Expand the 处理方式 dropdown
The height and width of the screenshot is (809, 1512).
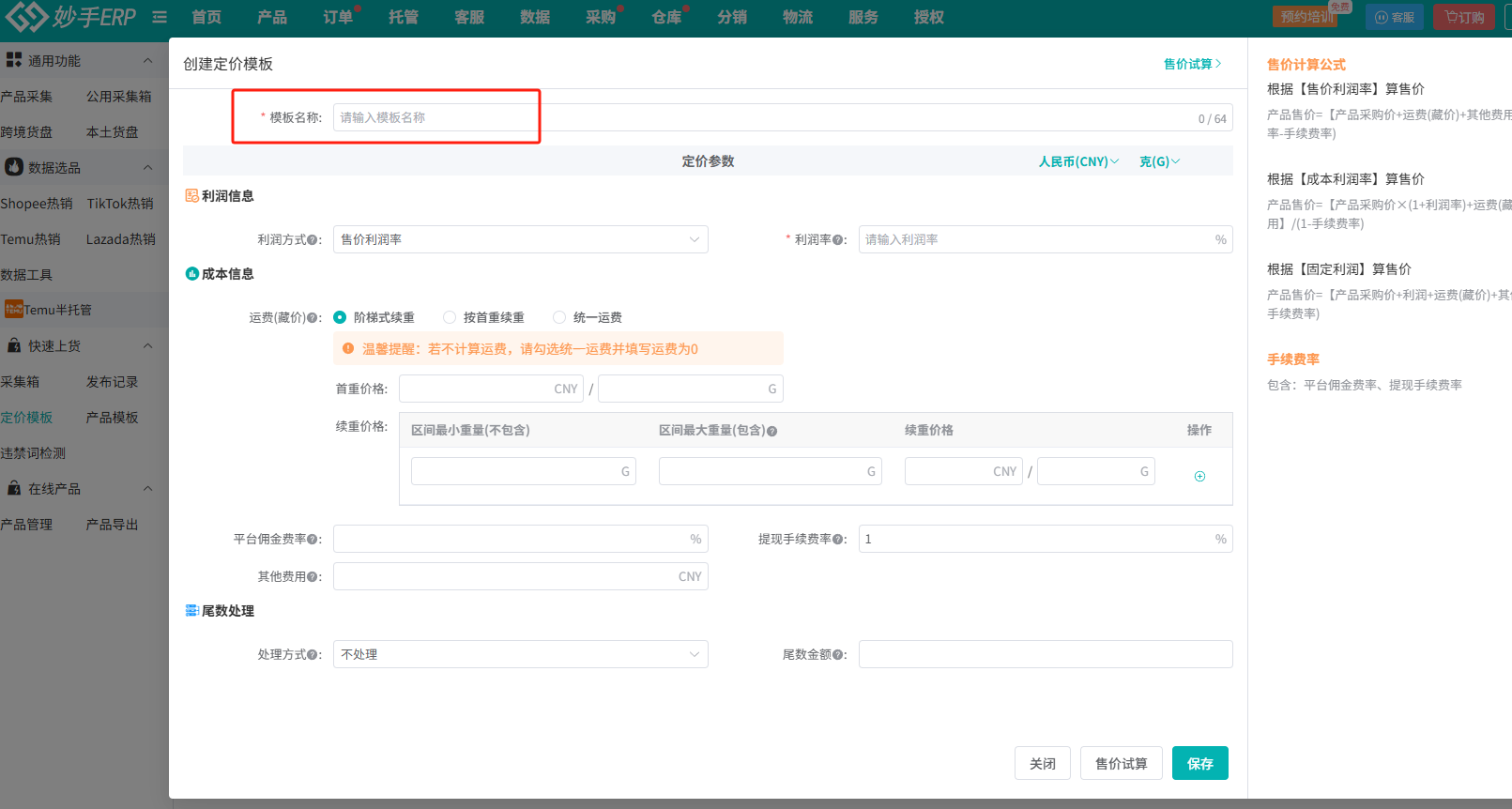pyautogui.click(x=520, y=654)
